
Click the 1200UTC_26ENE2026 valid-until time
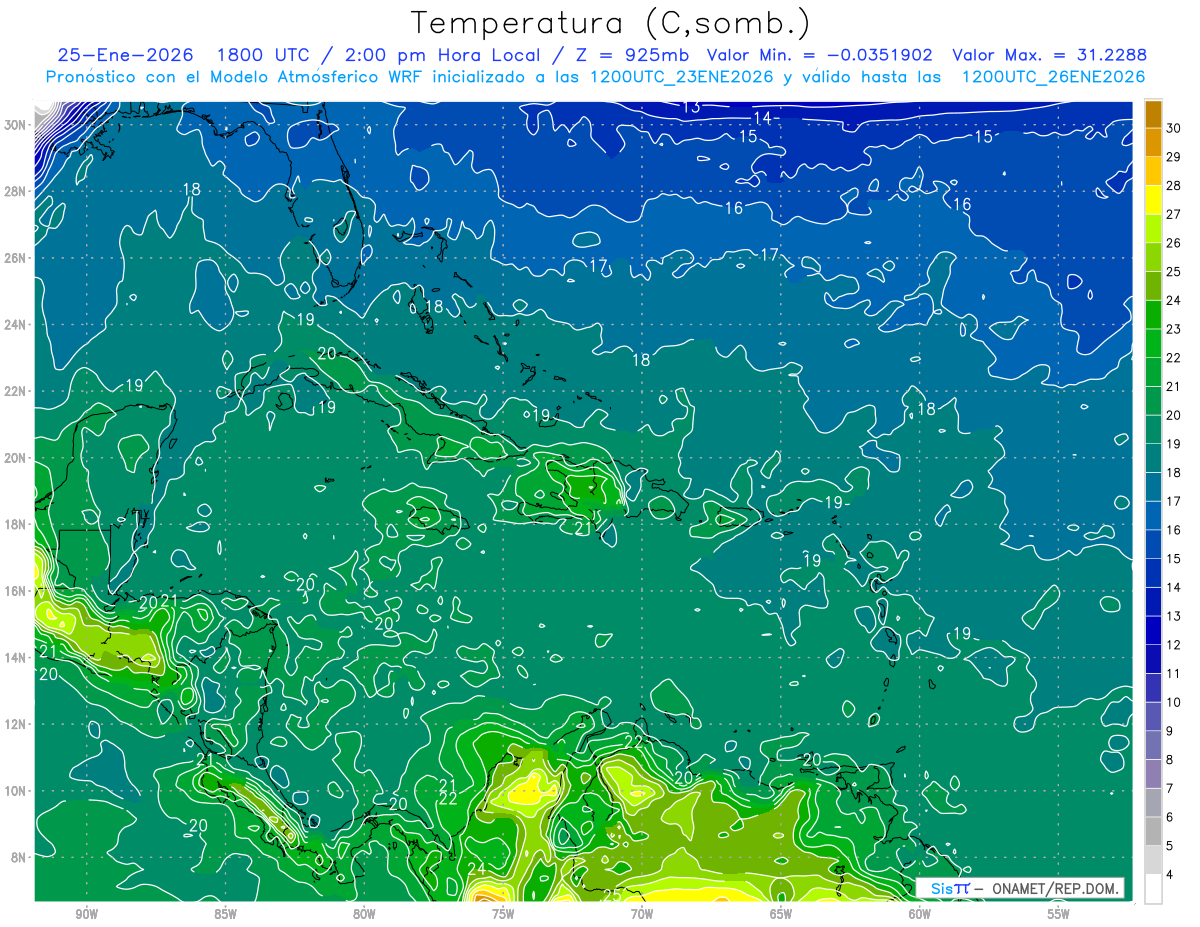[1053, 77]
